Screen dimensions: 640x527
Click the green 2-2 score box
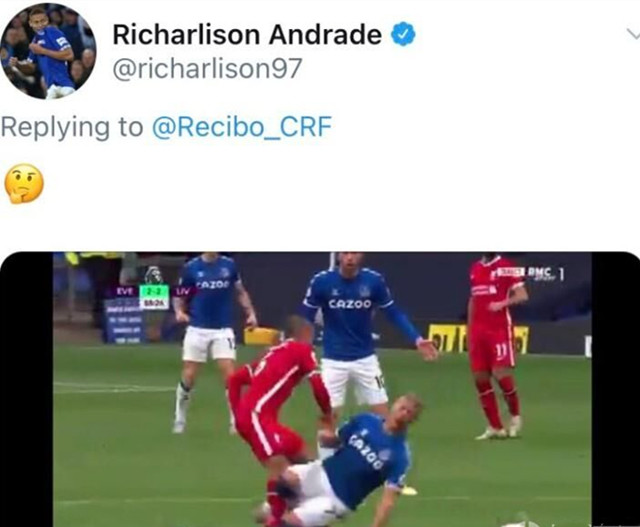(154, 291)
